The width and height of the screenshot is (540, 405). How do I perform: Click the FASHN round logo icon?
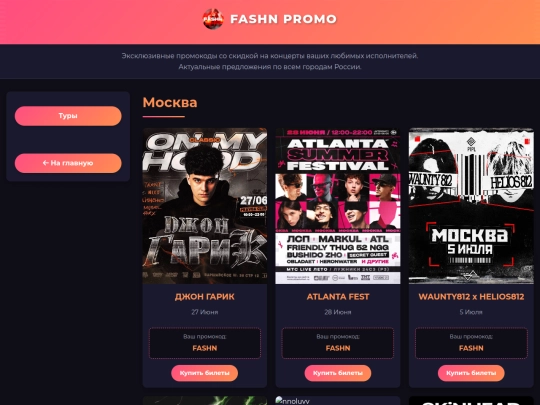[x=213, y=19]
